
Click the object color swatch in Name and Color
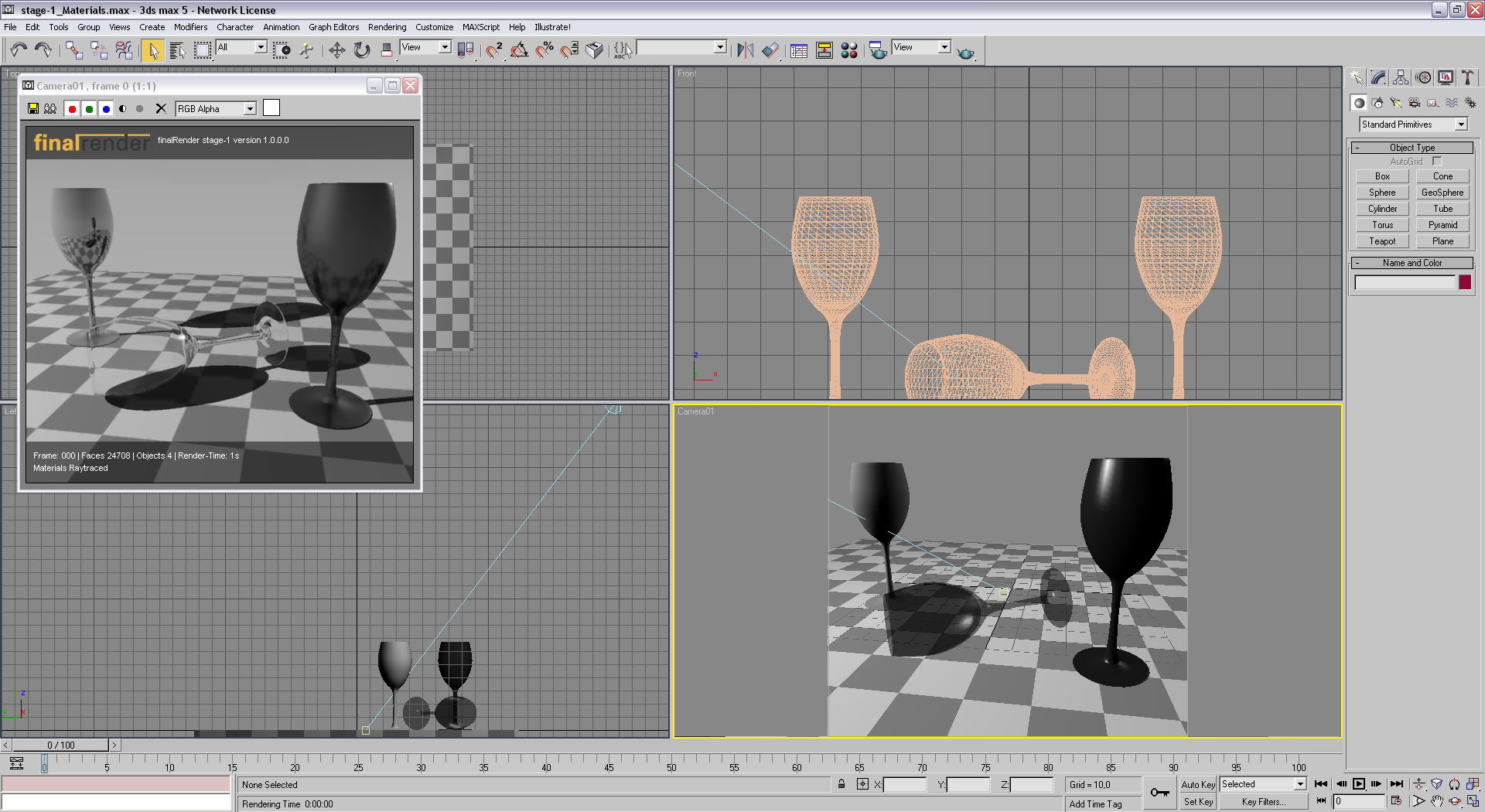[x=1465, y=282]
